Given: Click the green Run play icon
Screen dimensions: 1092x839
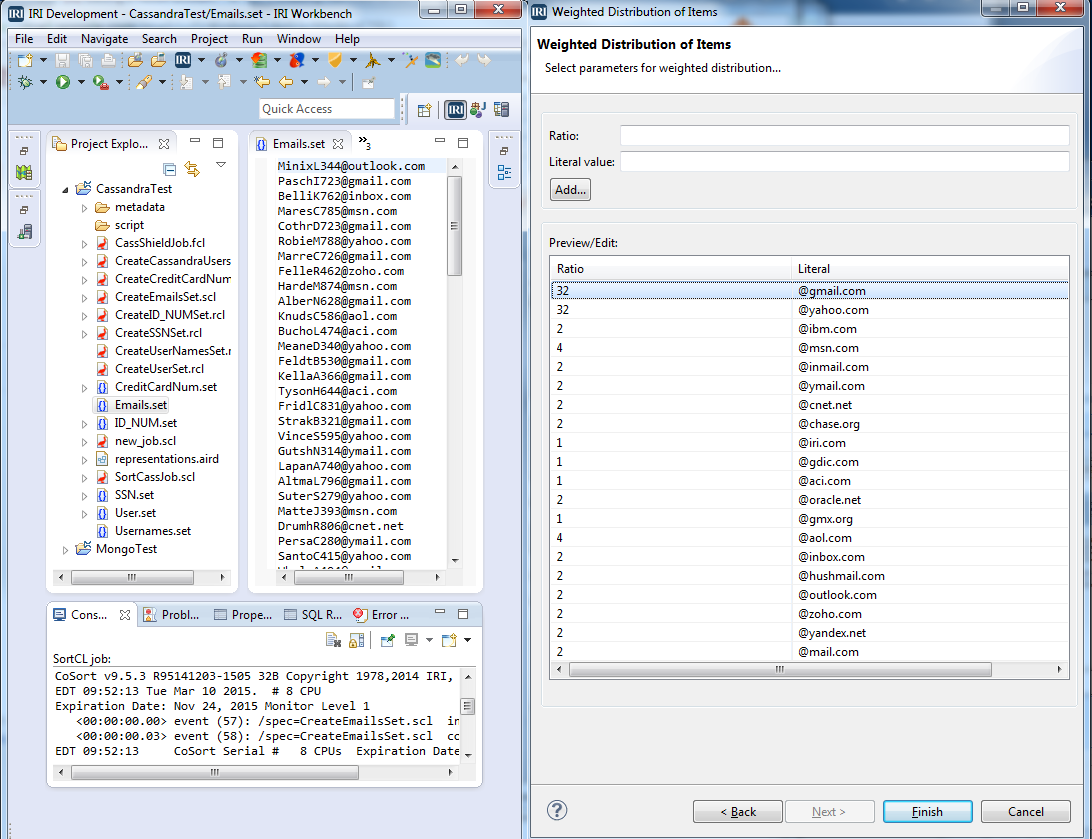Looking at the screenshot, I should pyautogui.click(x=63, y=82).
